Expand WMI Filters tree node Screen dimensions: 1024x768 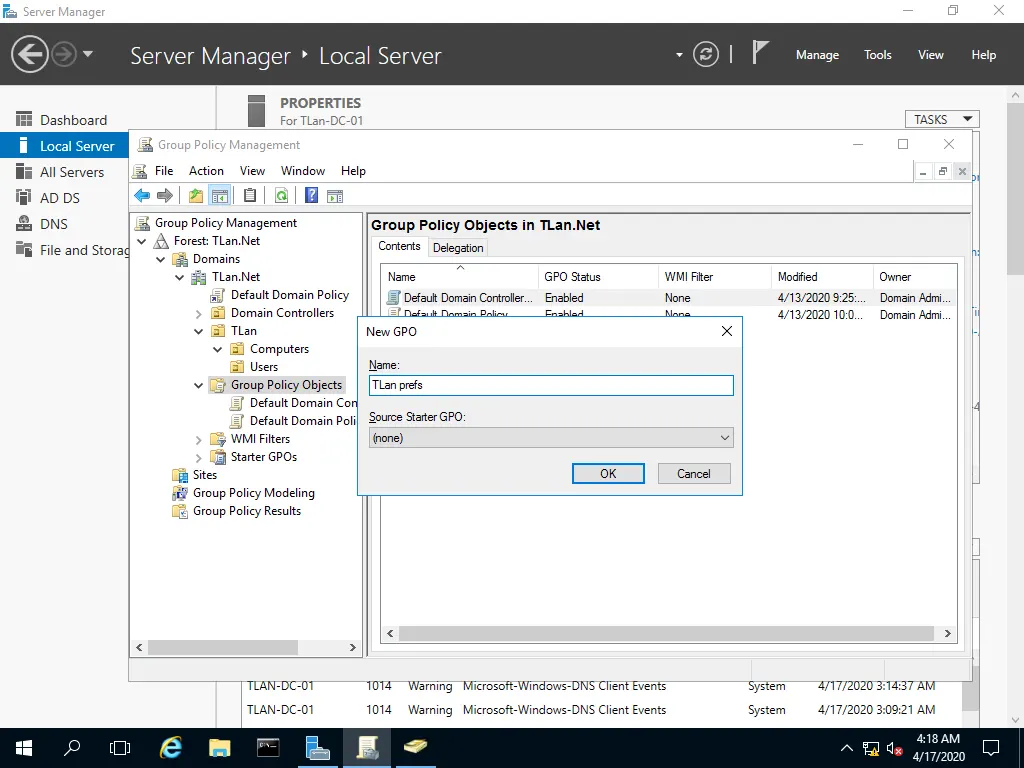[x=199, y=440]
